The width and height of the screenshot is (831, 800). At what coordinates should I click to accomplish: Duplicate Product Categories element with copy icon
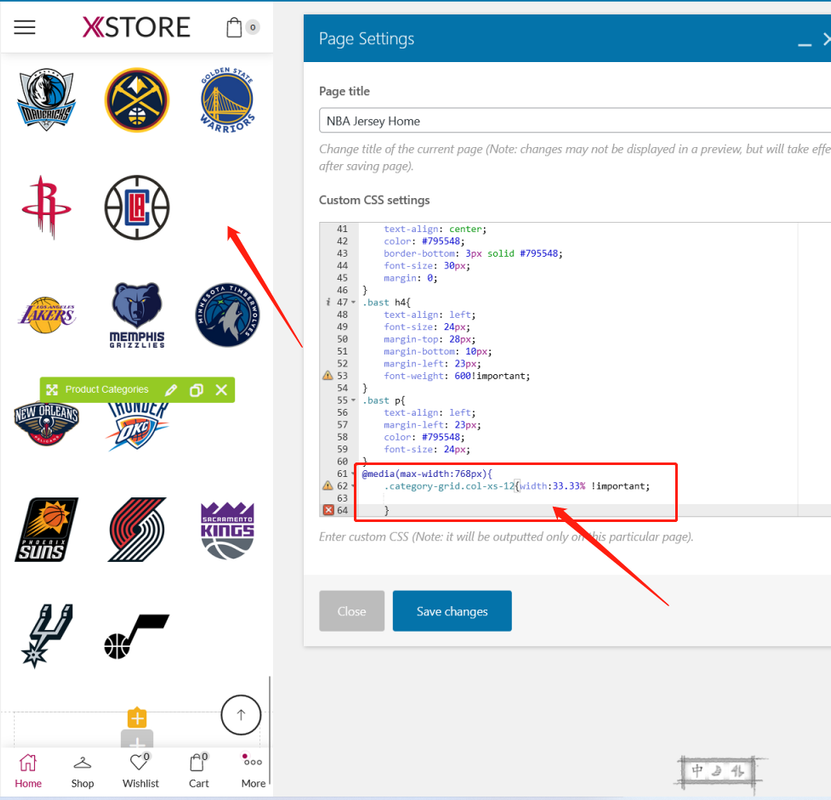pyautogui.click(x=196, y=390)
